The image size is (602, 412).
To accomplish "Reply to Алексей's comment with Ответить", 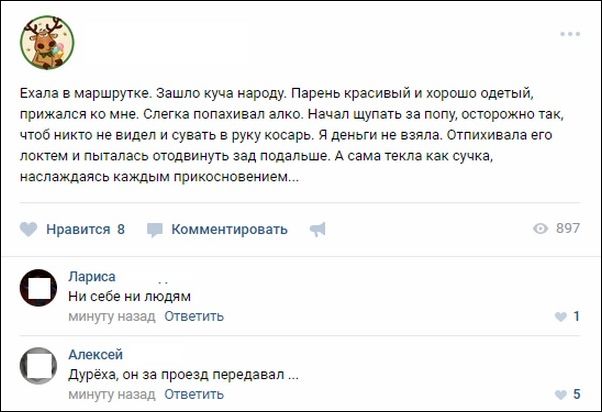I will point(194,394).
